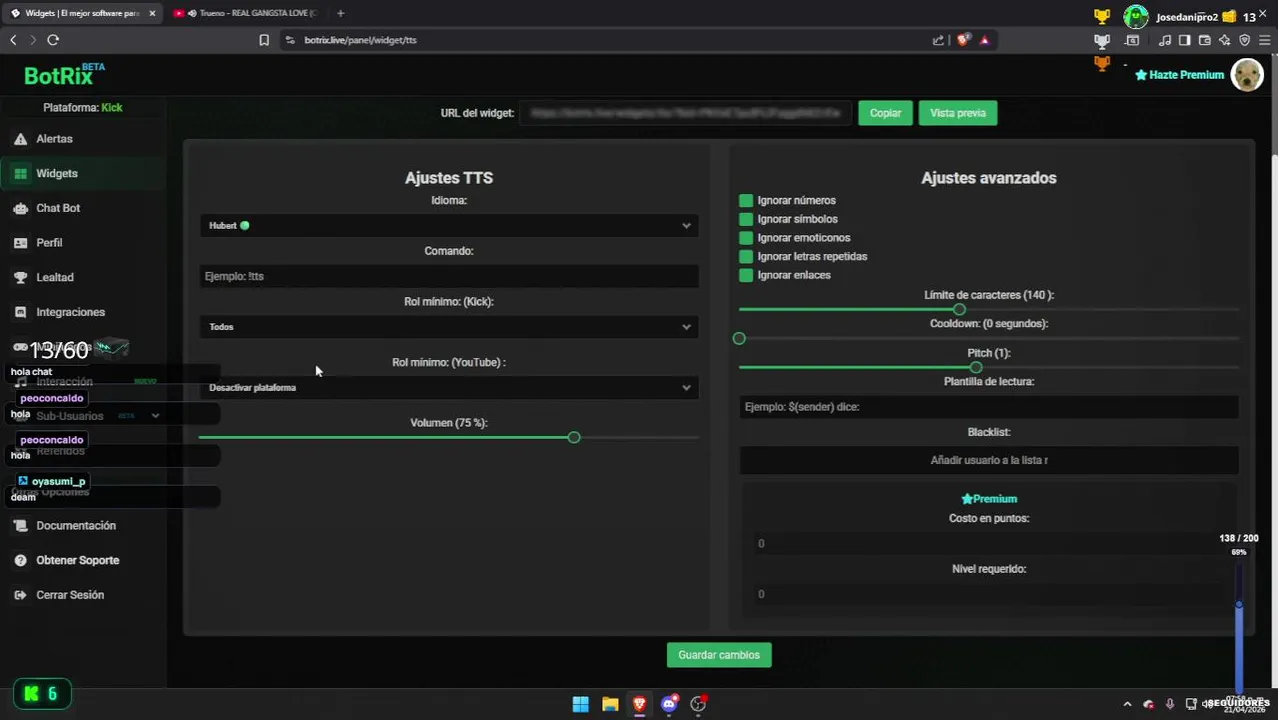Open the browser hamburger menu

[x=1264, y=40]
